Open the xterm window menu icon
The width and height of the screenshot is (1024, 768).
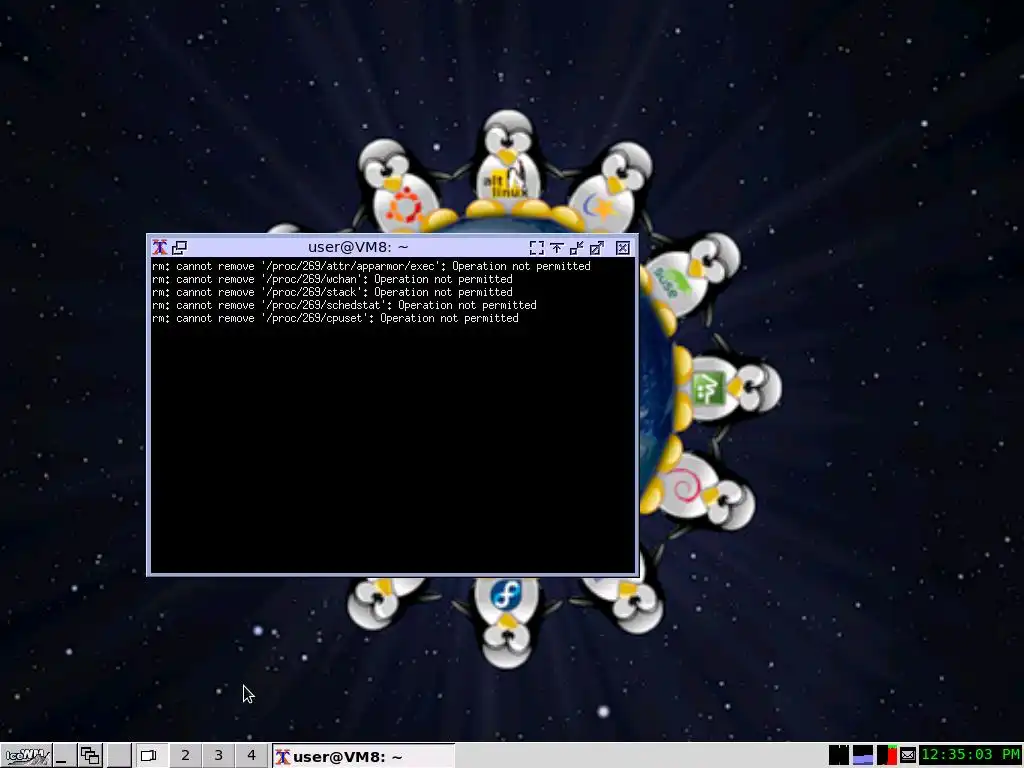click(x=159, y=248)
